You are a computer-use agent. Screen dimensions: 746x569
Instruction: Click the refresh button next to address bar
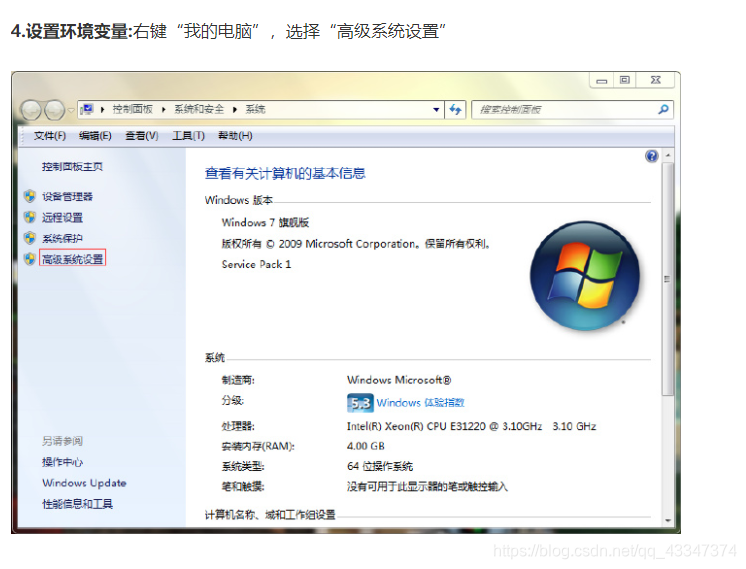click(455, 110)
